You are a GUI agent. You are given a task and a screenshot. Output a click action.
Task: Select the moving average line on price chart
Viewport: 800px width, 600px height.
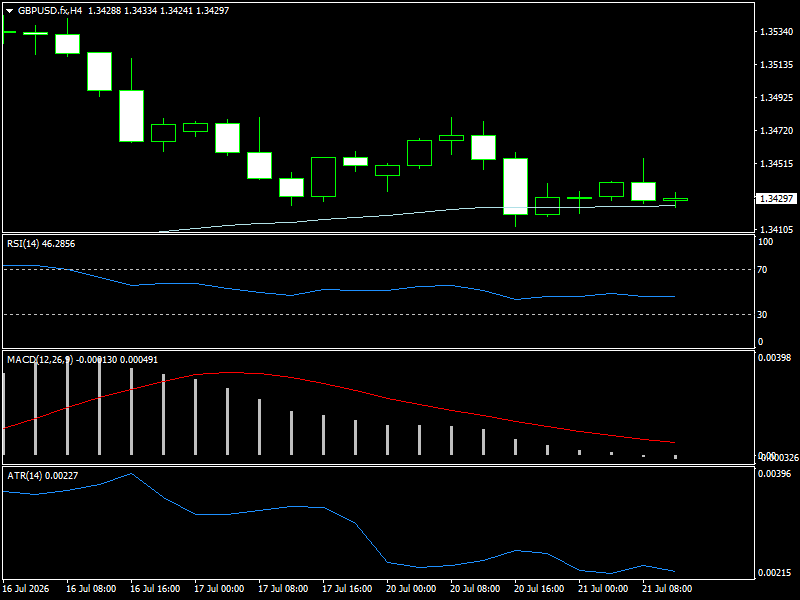coord(418,213)
